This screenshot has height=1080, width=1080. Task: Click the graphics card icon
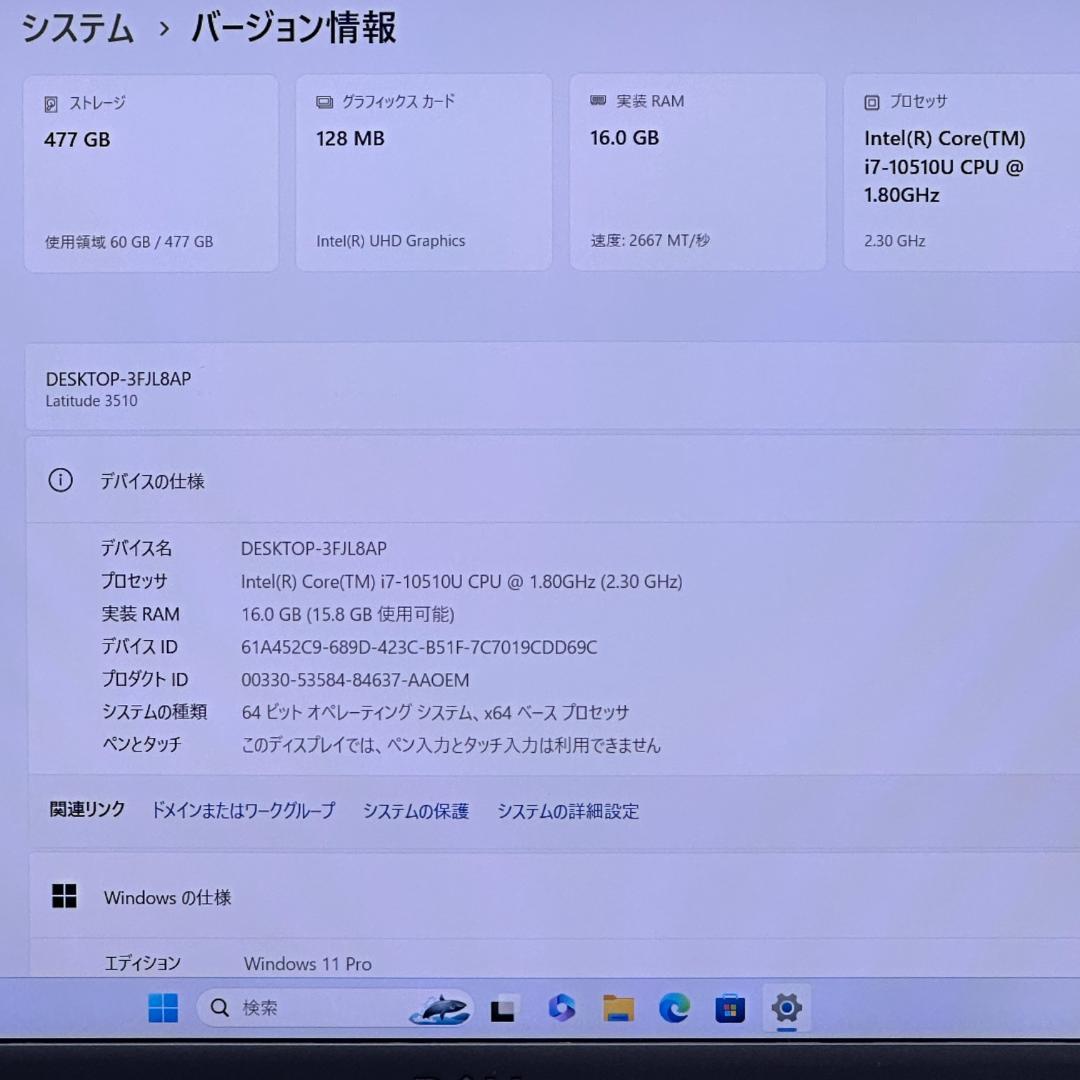[324, 103]
